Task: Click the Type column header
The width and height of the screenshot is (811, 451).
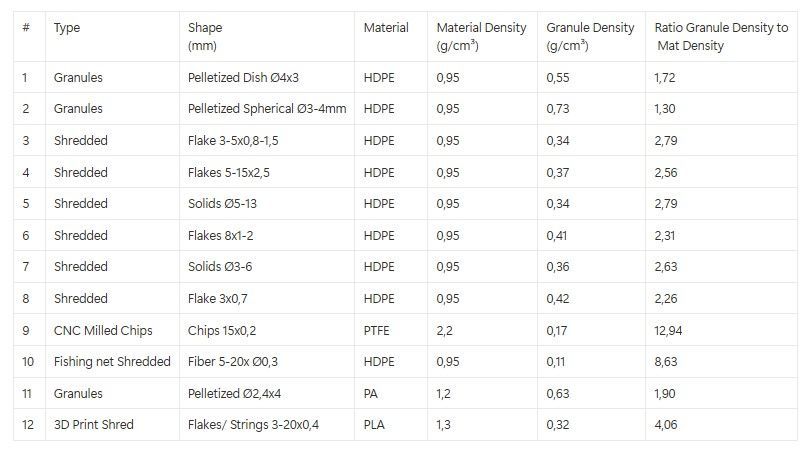Action: pos(67,28)
